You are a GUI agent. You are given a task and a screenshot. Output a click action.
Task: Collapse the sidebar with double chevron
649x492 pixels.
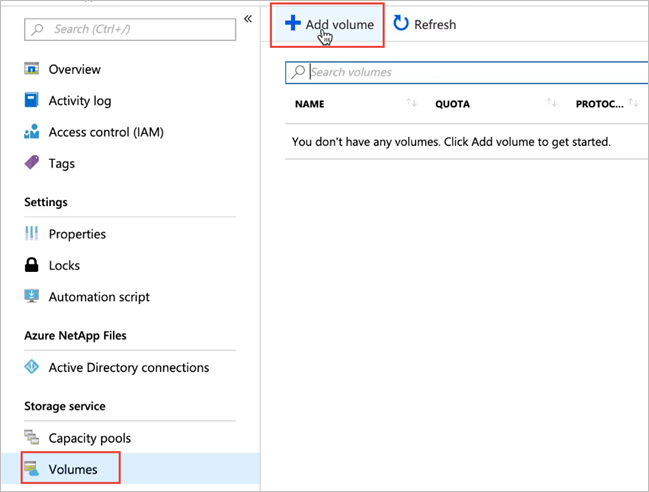click(248, 19)
